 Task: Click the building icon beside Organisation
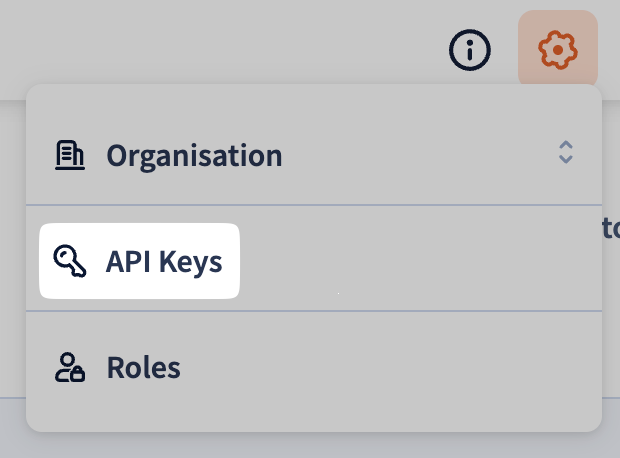pos(70,155)
